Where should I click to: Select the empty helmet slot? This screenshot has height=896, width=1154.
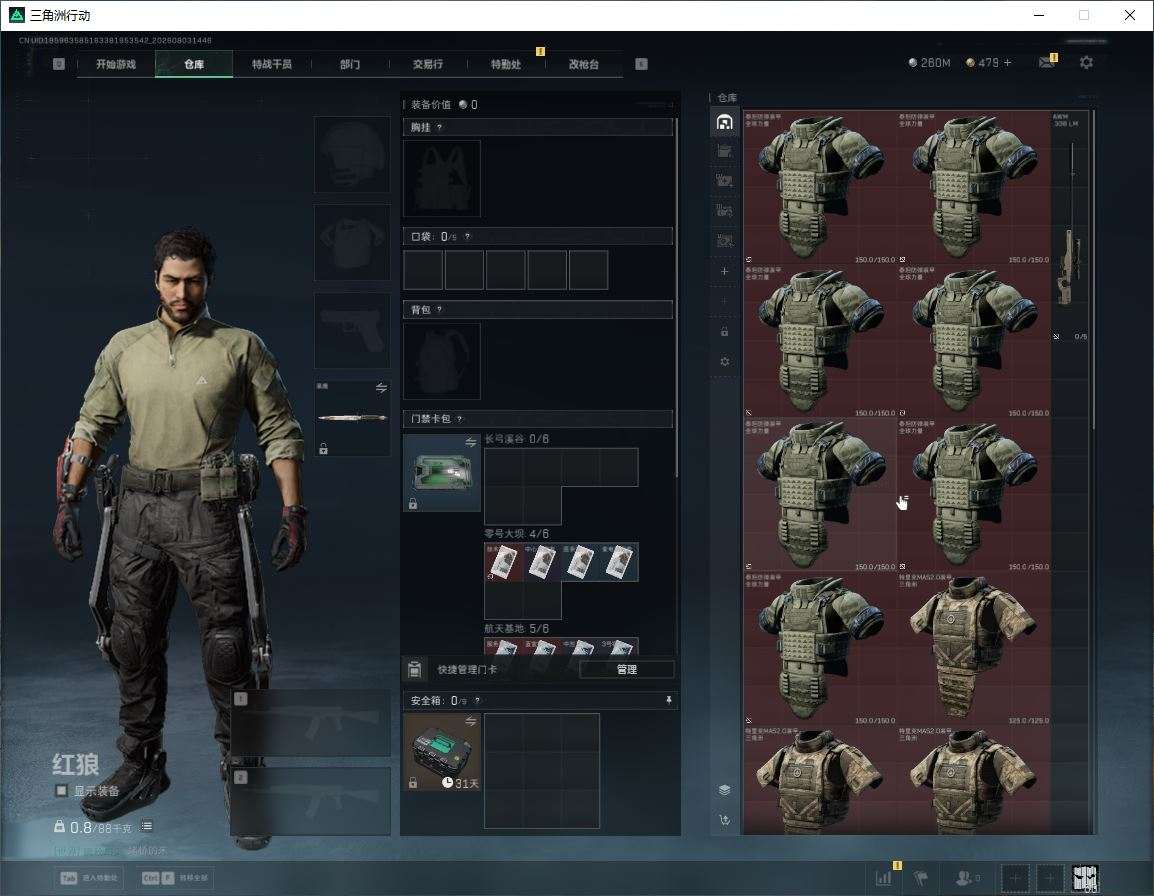[353, 155]
